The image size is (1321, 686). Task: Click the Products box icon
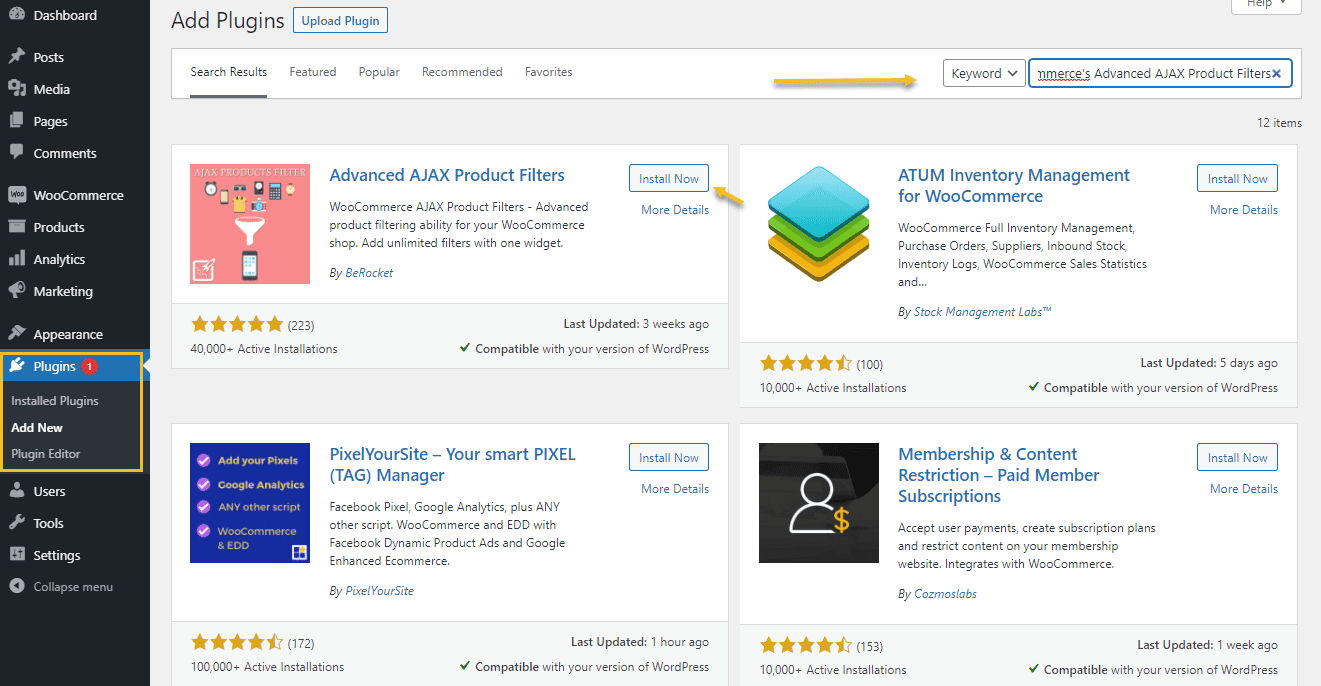click(x=17, y=227)
